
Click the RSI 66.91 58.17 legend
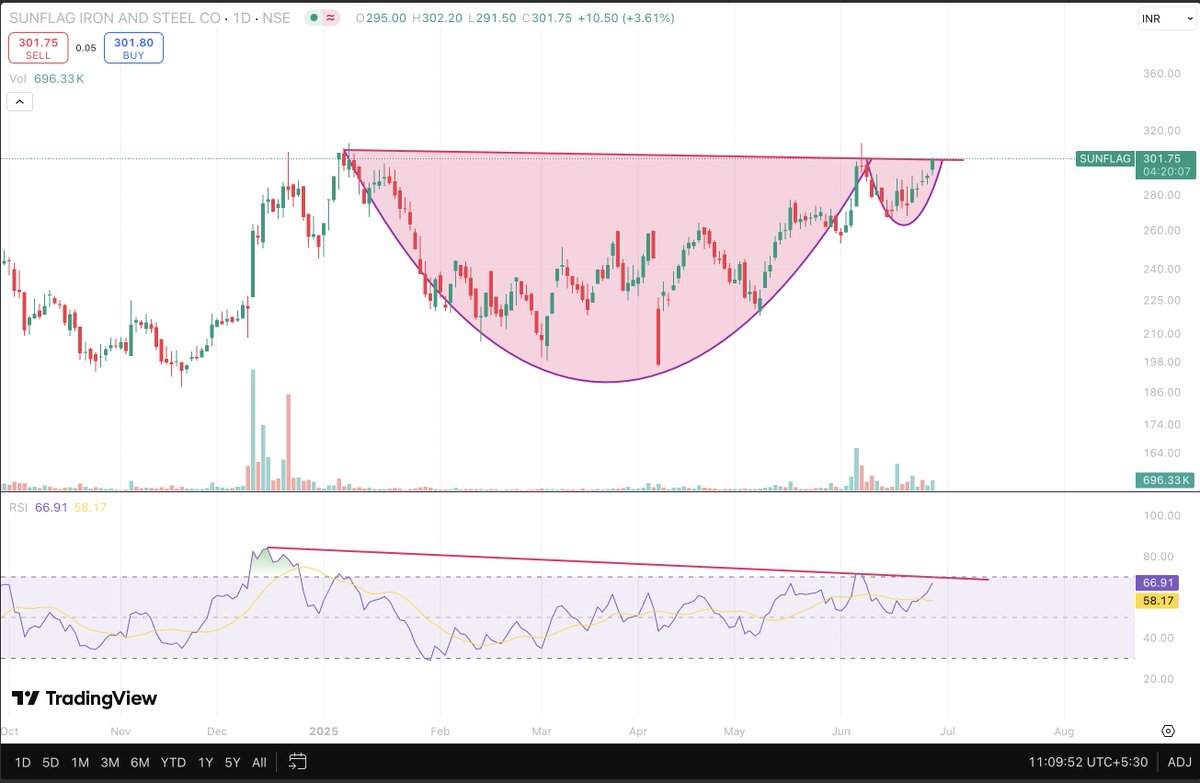click(x=59, y=507)
